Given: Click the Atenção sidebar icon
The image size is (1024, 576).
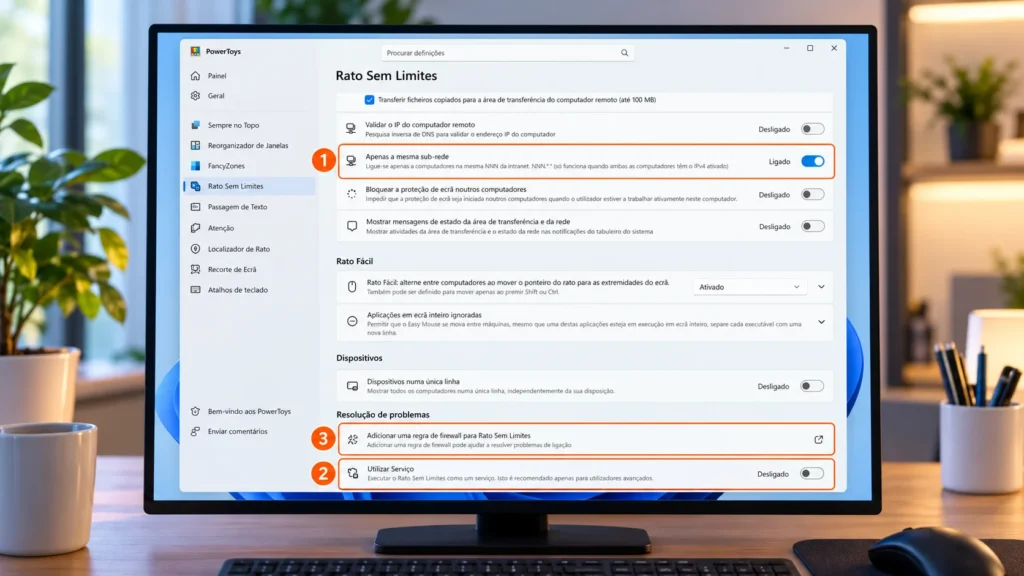Looking at the screenshot, I should point(195,228).
